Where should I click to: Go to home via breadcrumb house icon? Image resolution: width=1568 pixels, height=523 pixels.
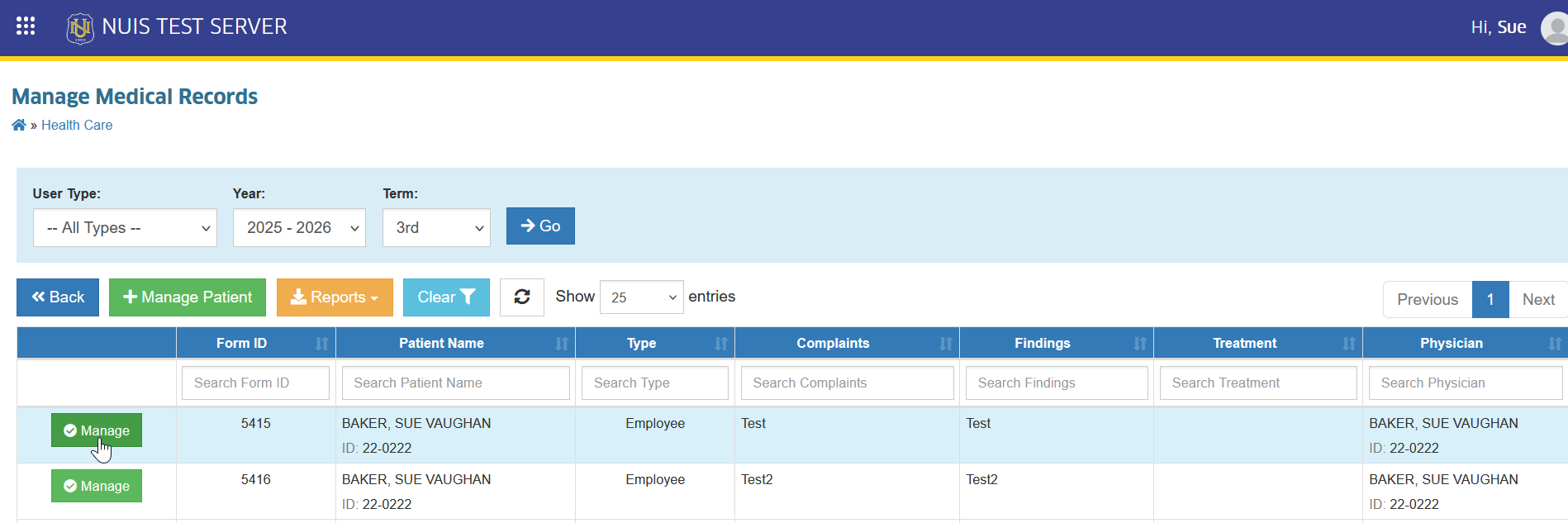coord(19,125)
